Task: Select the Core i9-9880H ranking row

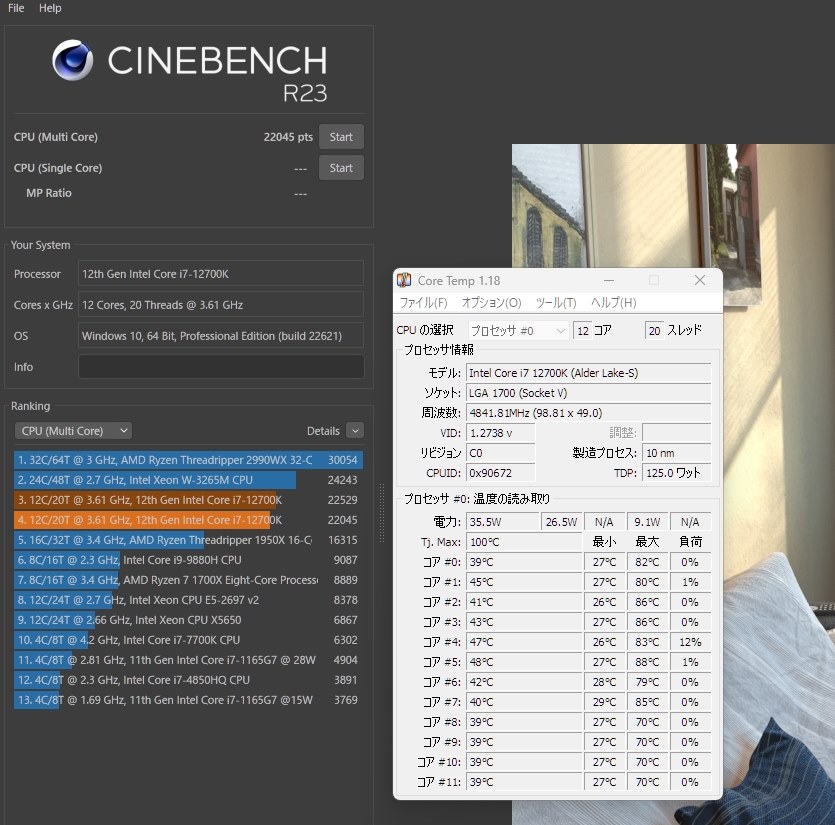Action: [188, 560]
